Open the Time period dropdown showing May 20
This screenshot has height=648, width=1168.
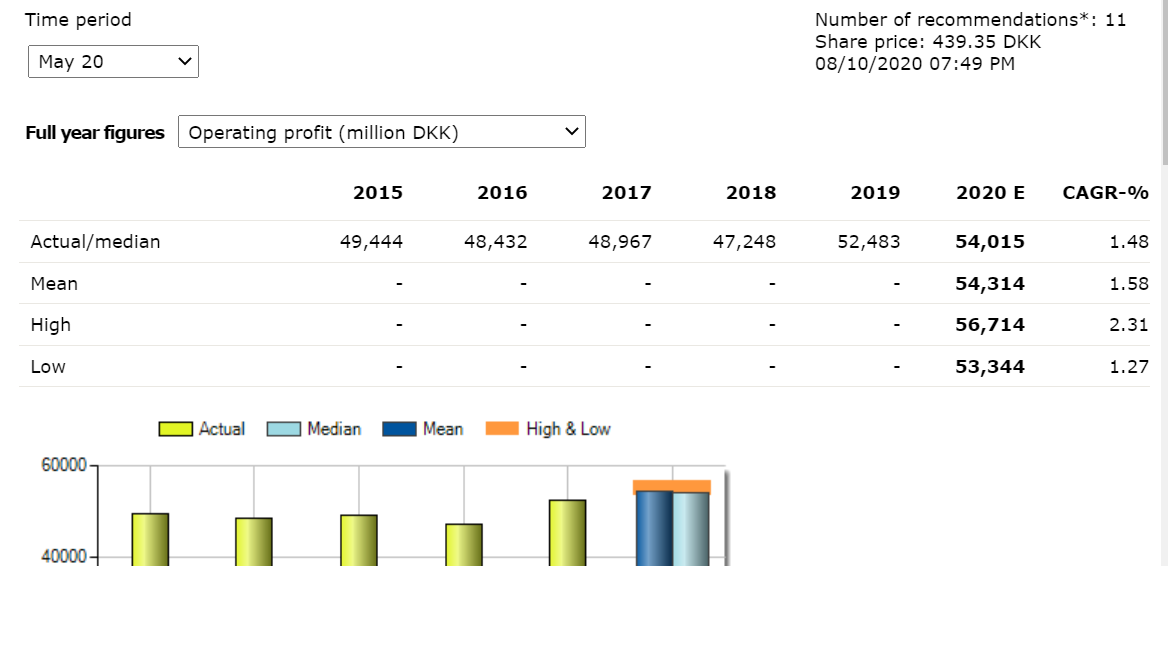[113, 62]
